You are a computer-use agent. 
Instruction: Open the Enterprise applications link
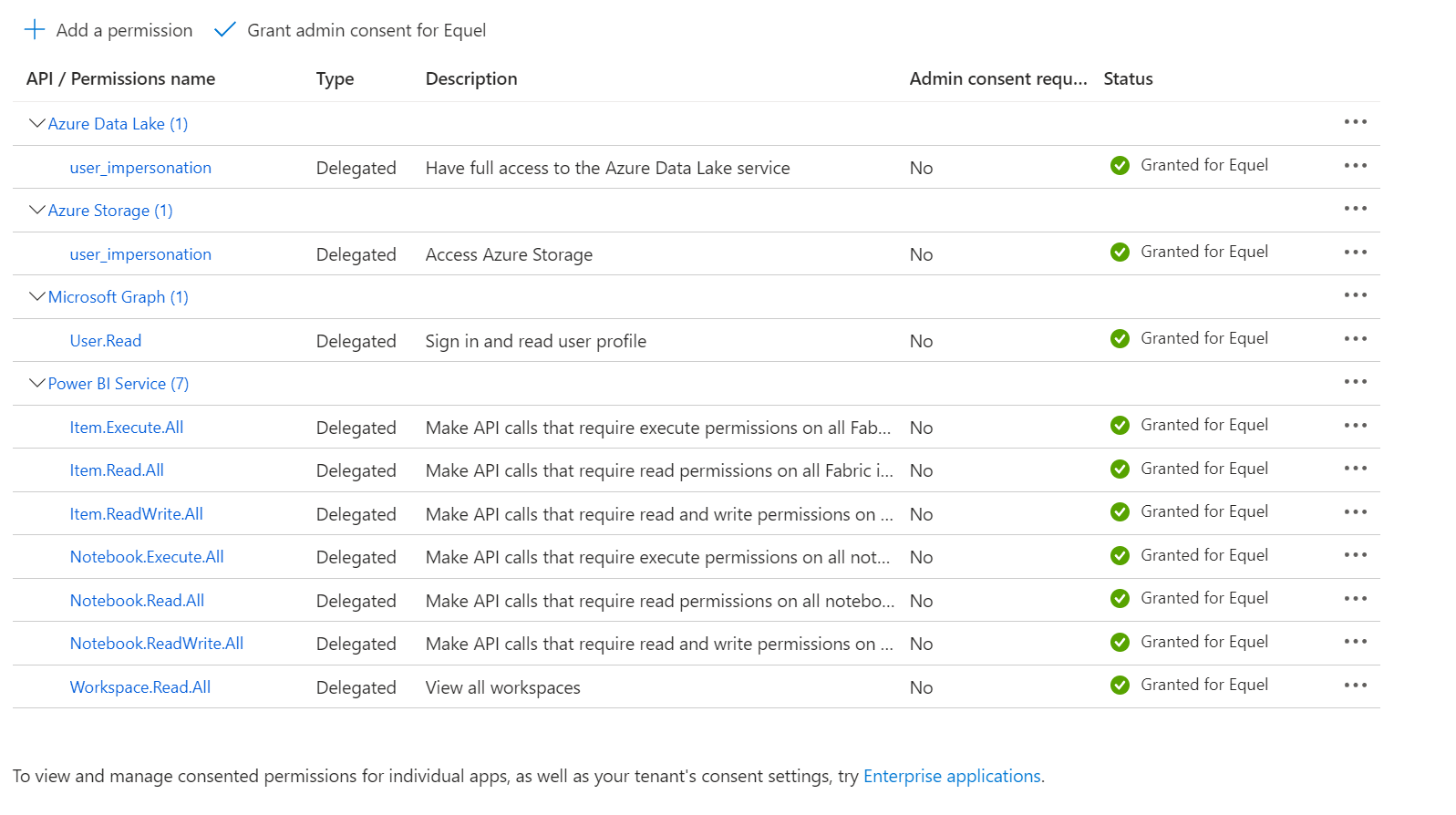pyautogui.click(x=951, y=776)
